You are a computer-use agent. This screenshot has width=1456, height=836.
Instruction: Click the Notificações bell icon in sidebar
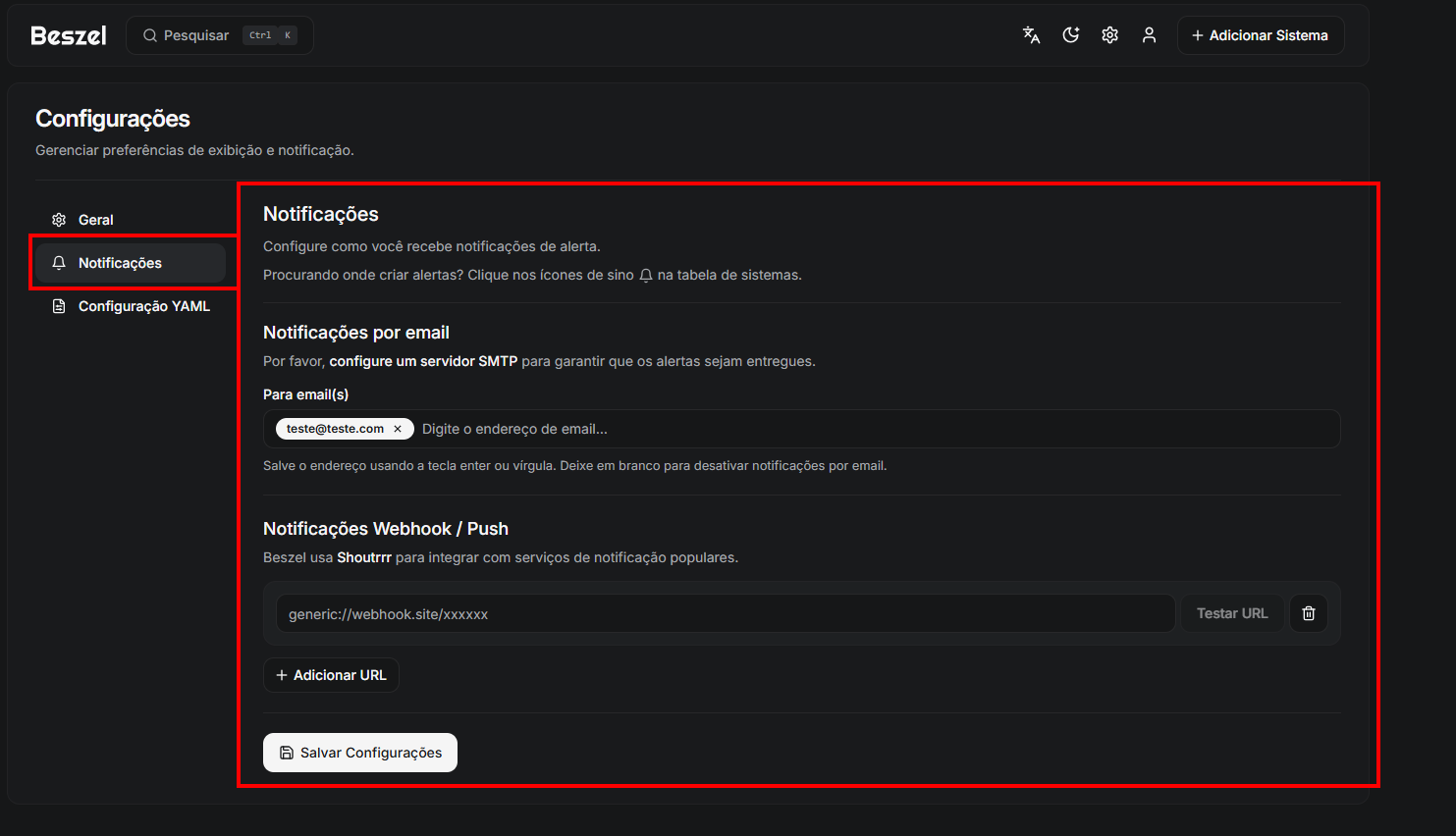(x=59, y=263)
